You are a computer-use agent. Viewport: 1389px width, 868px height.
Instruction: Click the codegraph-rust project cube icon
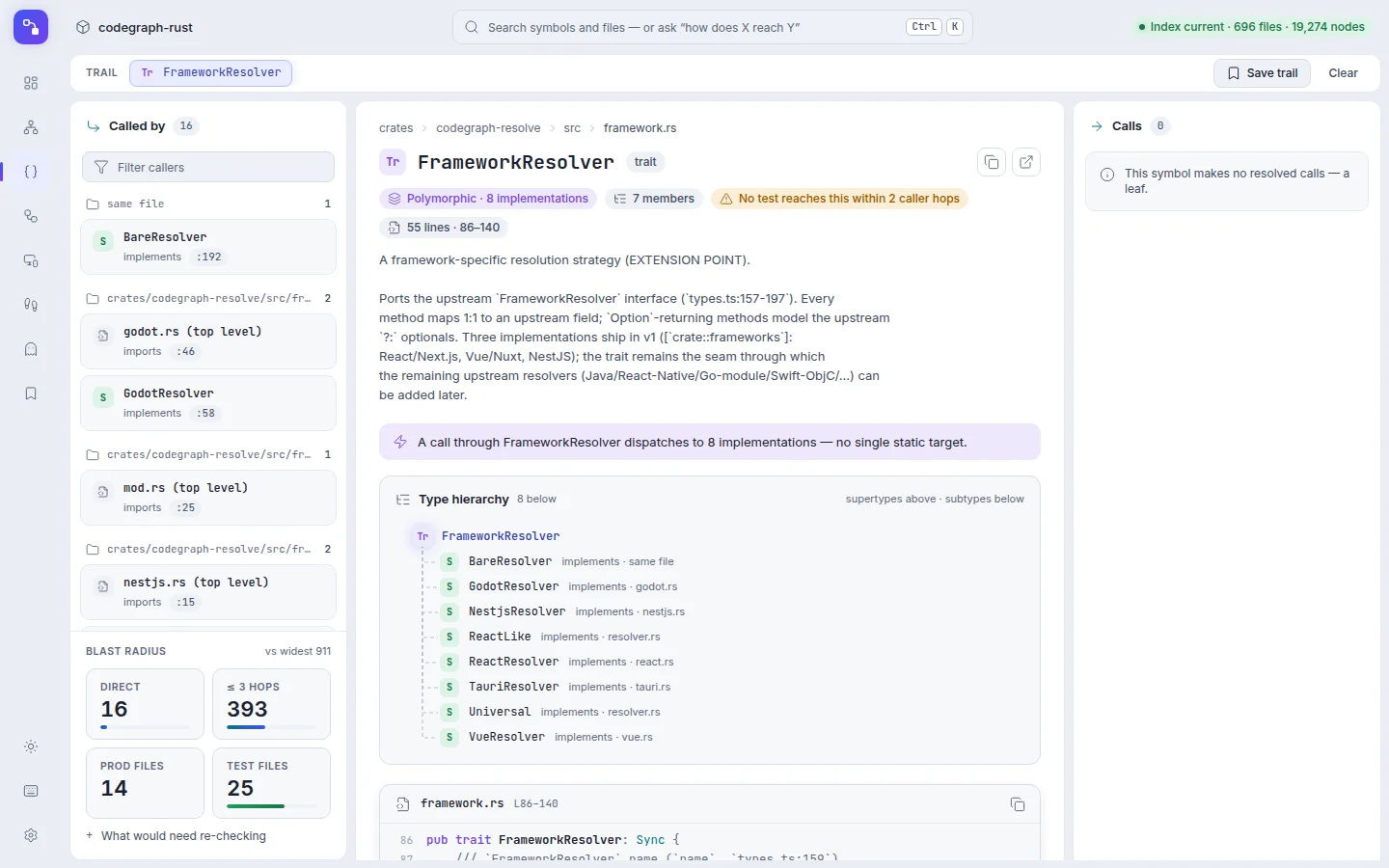coord(83,27)
